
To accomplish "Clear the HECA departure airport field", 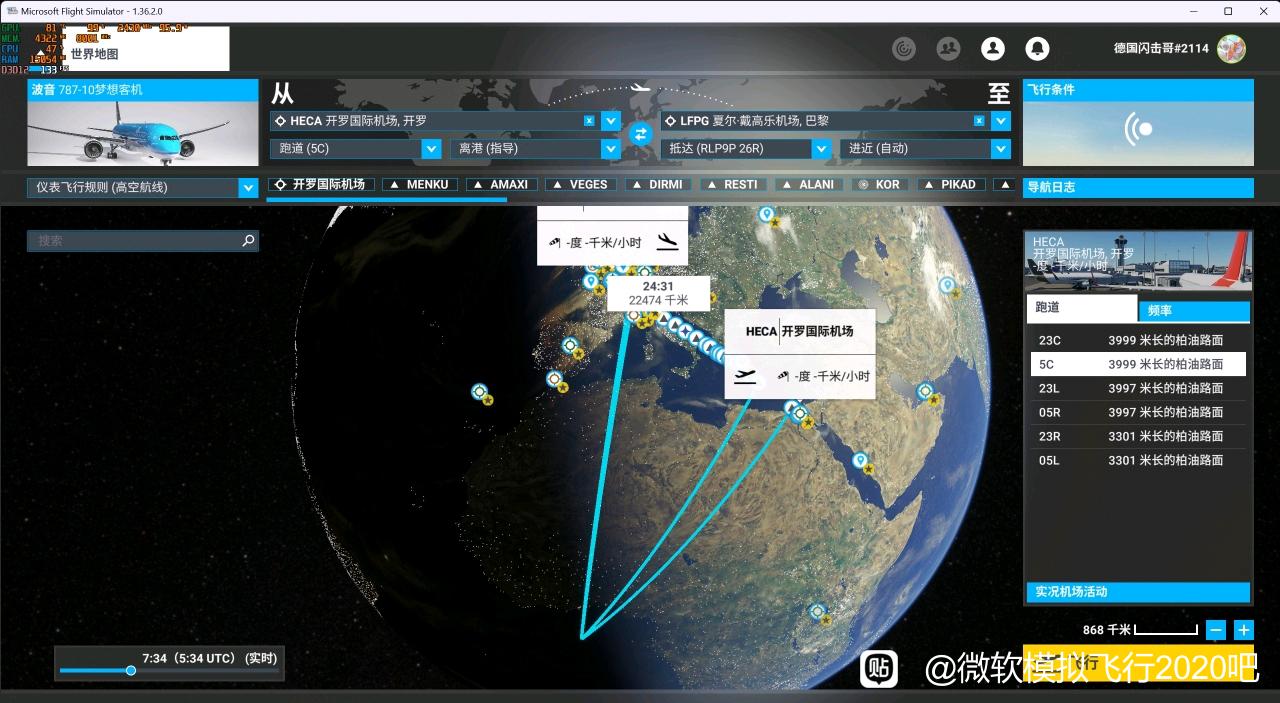I will 589,121.
